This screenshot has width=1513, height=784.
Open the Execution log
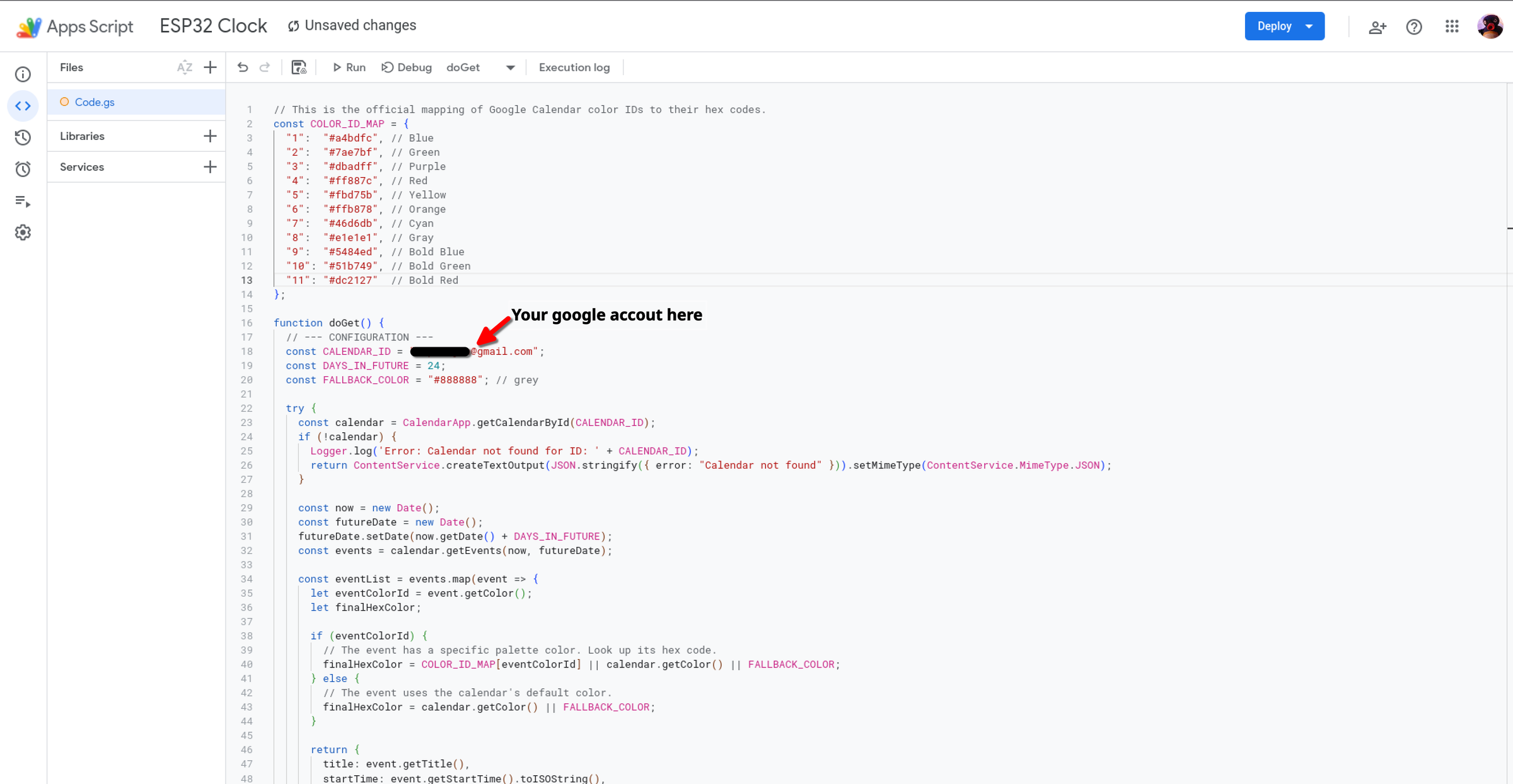(574, 67)
